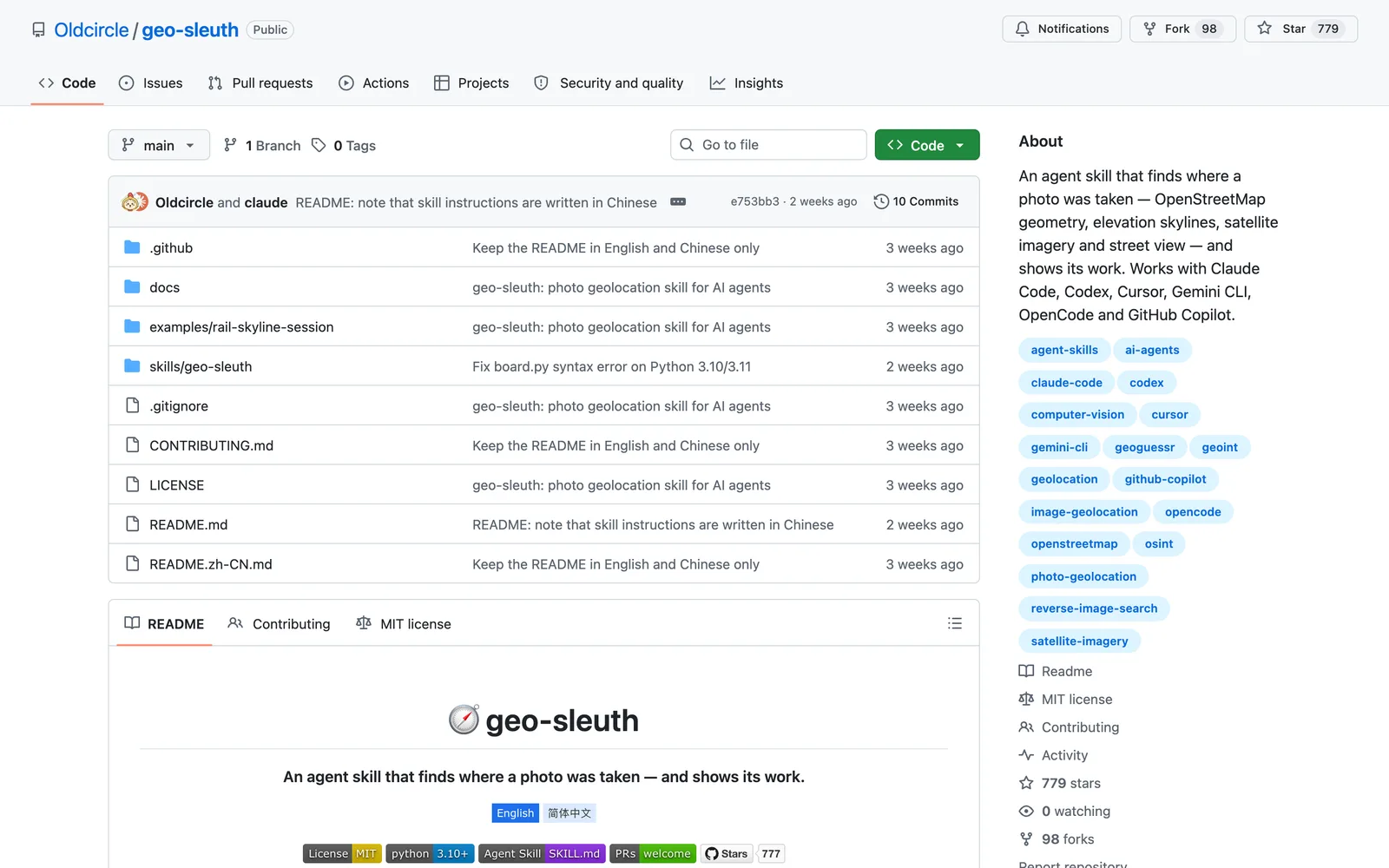Click the commit history clock icon
Image resolution: width=1389 pixels, height=868 pixels.
pos(881,201)
